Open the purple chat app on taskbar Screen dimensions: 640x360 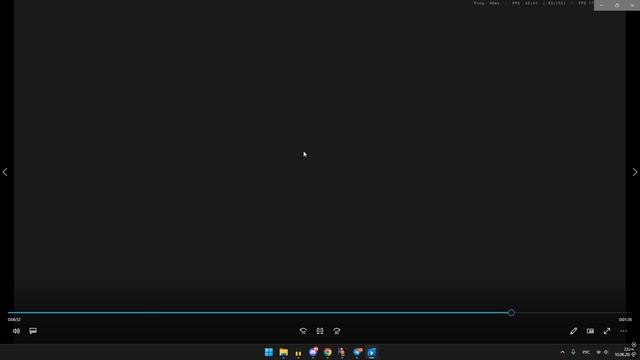313,352
